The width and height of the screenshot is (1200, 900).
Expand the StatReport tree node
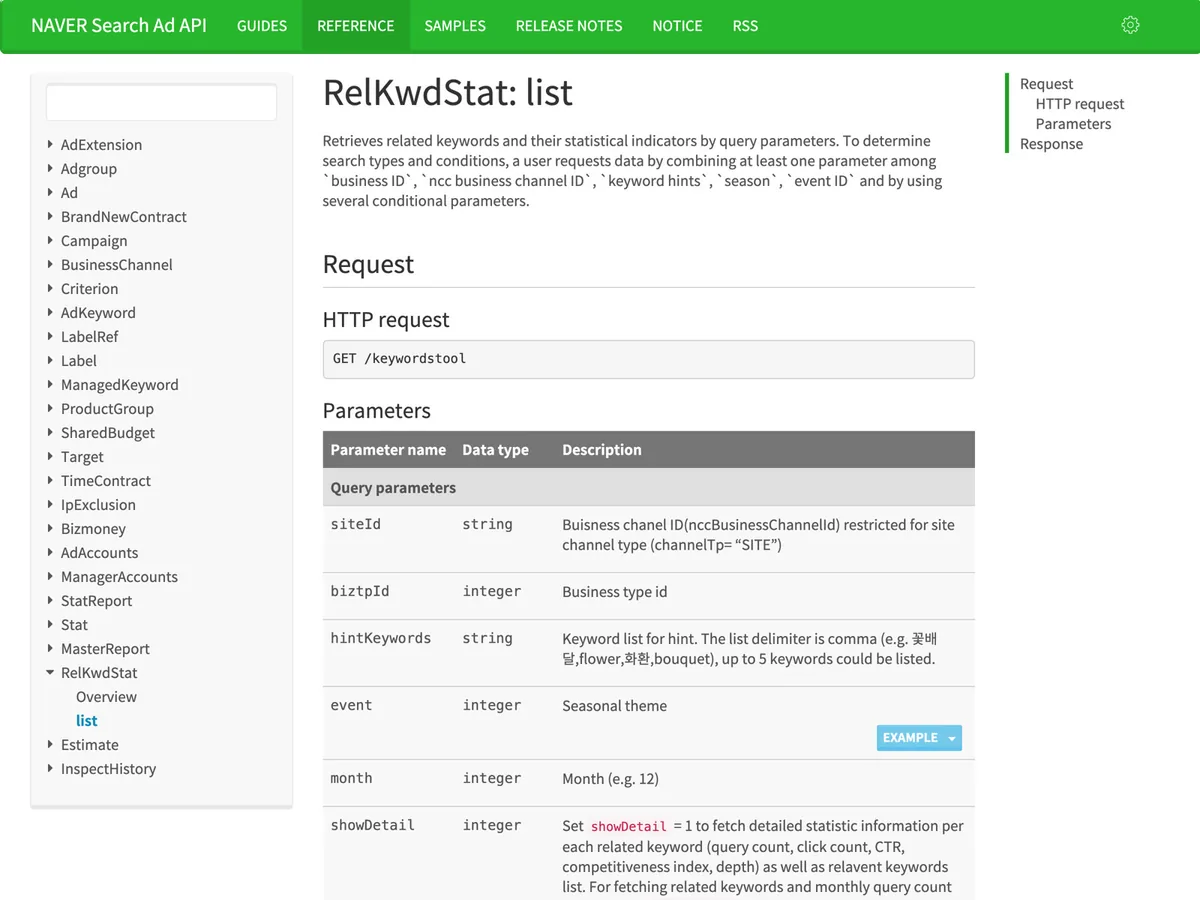(50, 601)
